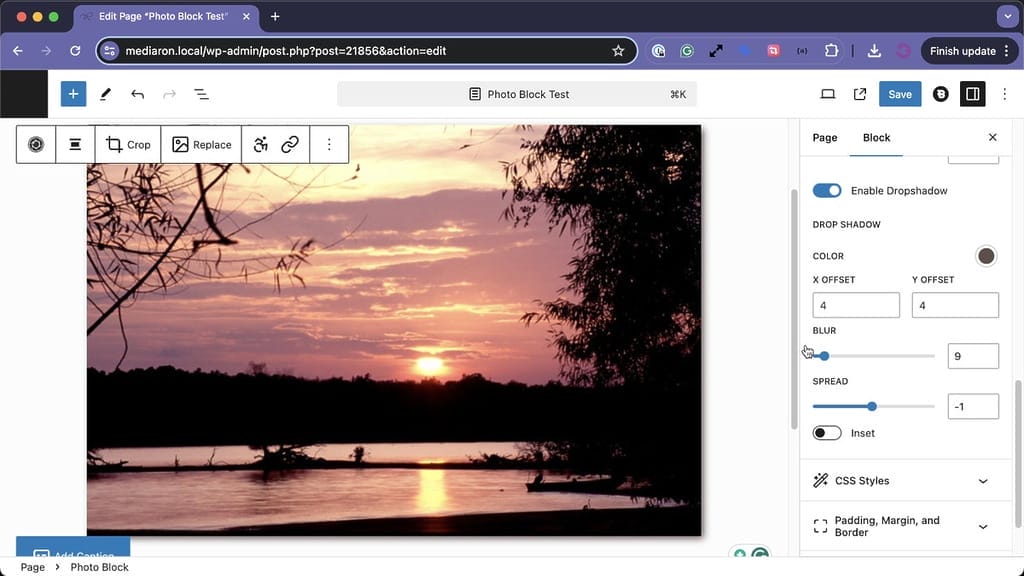Screen dimensions: 1024x576
Task: Click the Spread slider handle
Action: [x=872, y=406]
